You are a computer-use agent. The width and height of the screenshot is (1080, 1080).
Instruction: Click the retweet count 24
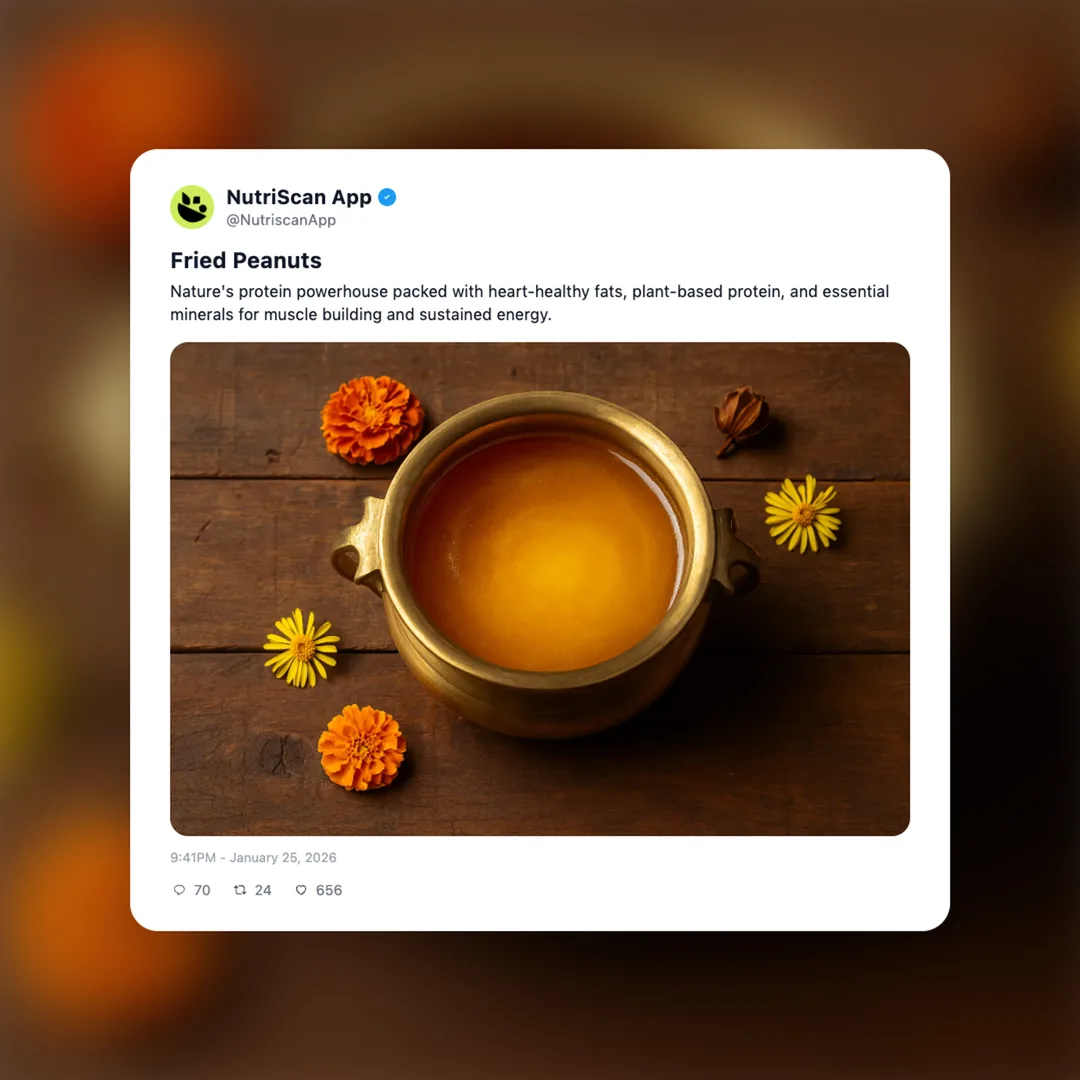(x=263, y=890)
